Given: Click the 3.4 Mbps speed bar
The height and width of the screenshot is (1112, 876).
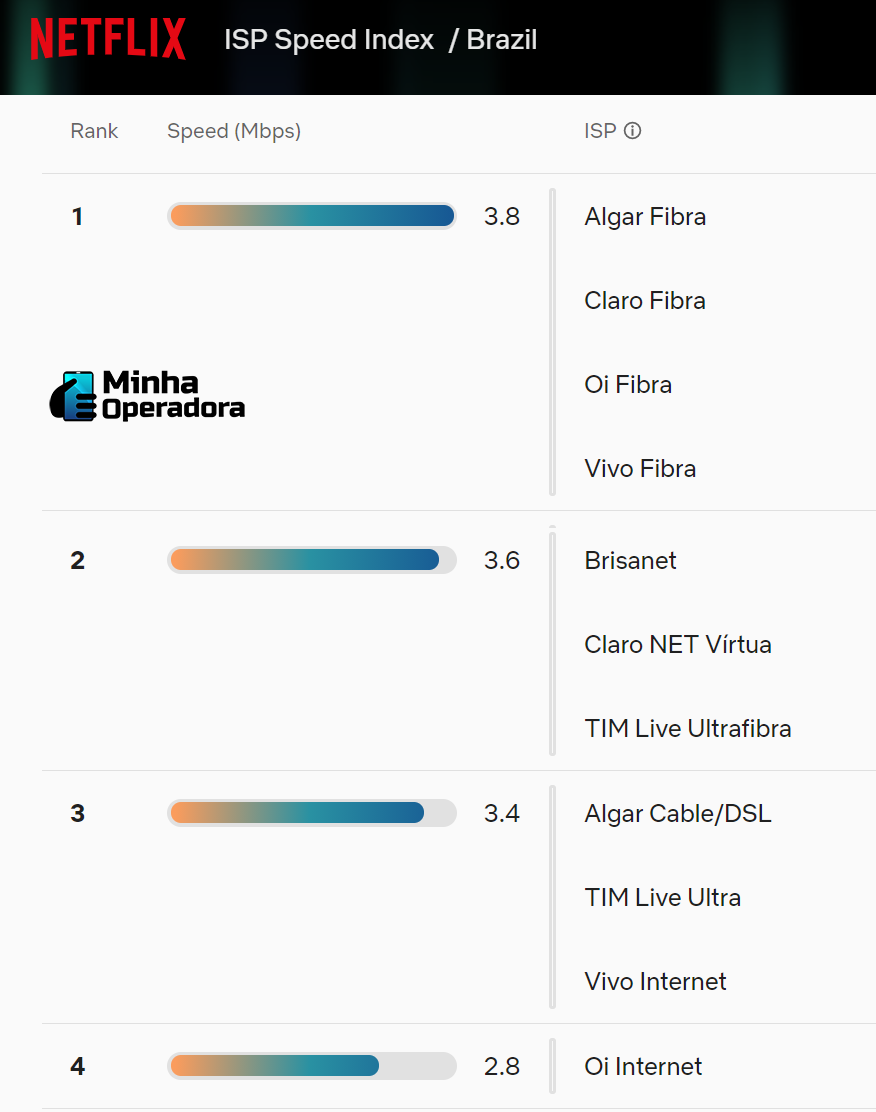Looking at the screenshot, I should coord(311,813).
